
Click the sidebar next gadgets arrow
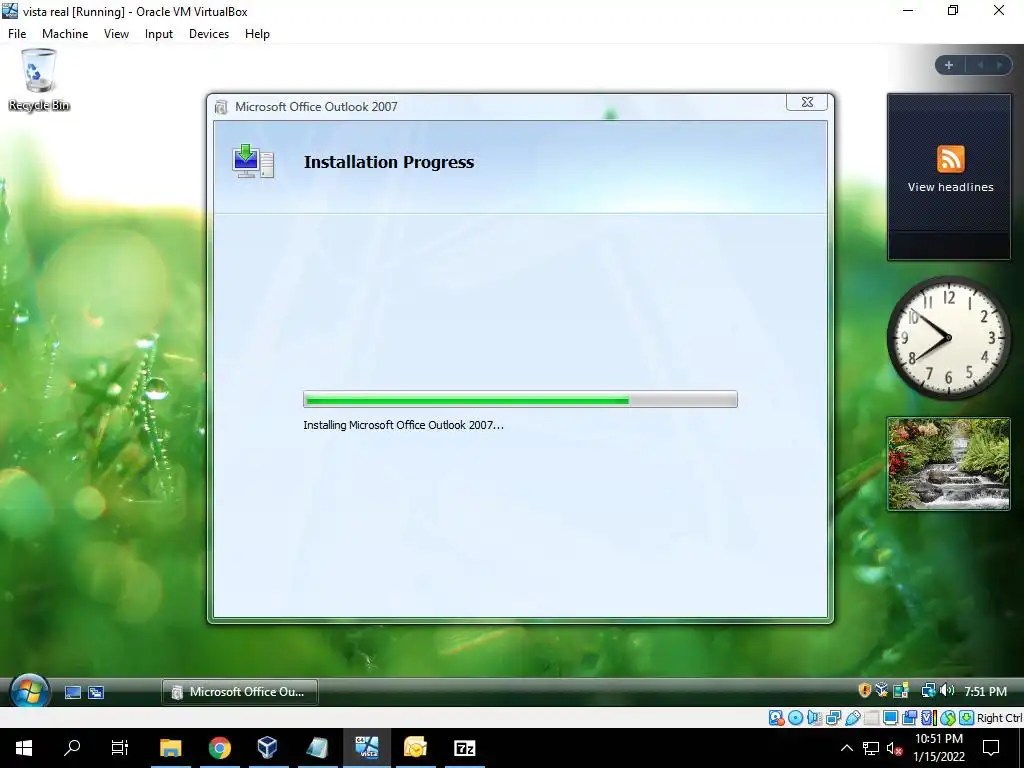[999, 65]
